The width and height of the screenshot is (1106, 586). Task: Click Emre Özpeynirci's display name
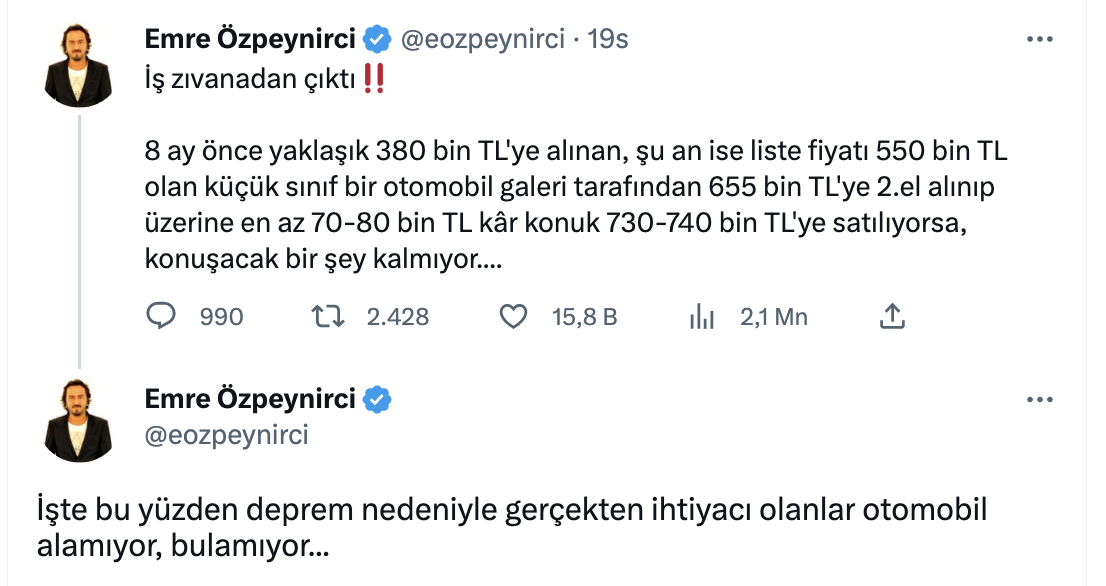(249, 37)
